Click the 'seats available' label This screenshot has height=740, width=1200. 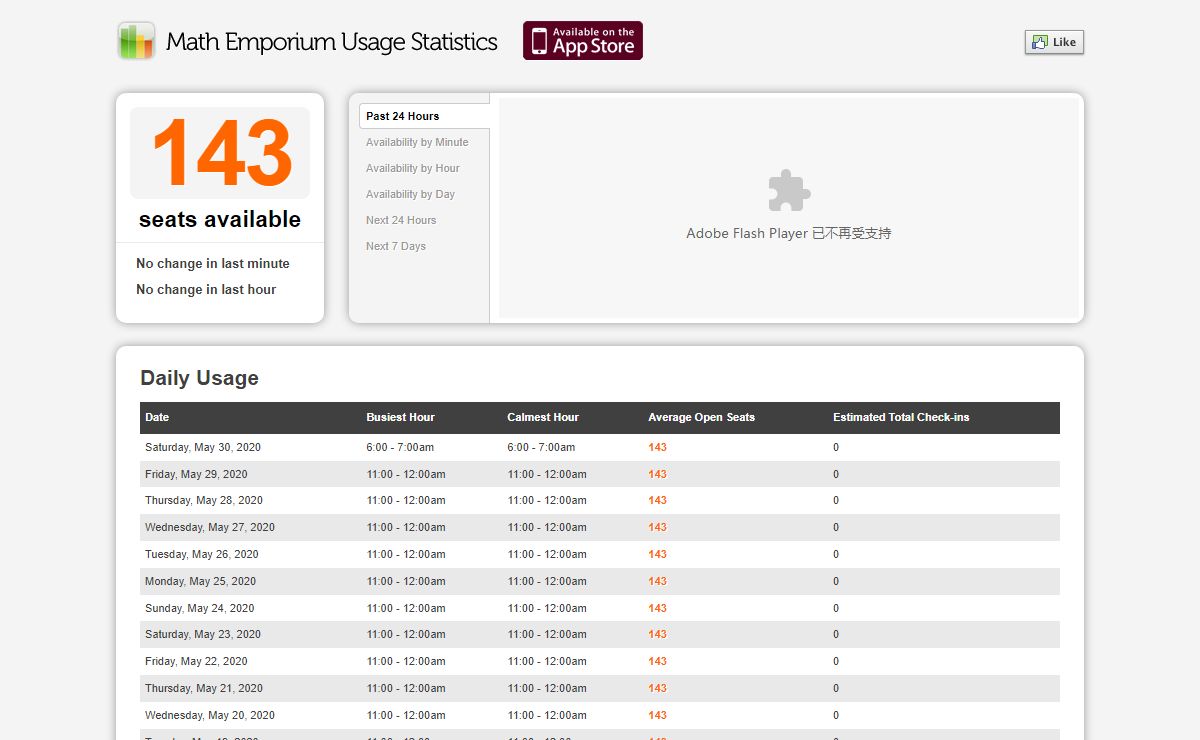220,219
